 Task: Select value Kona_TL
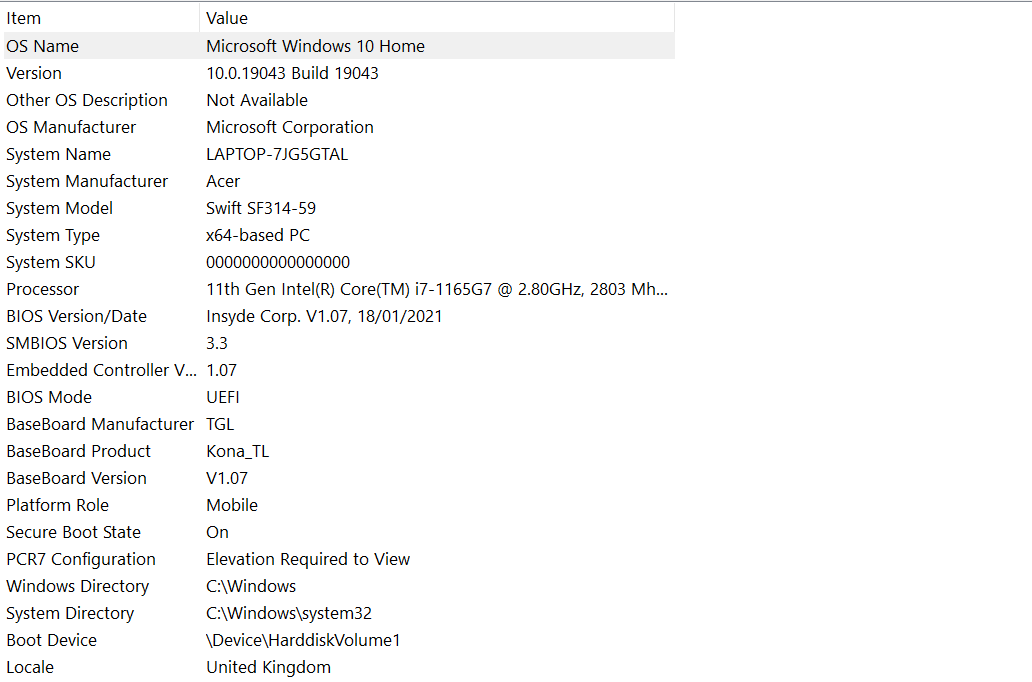point(238,451)
